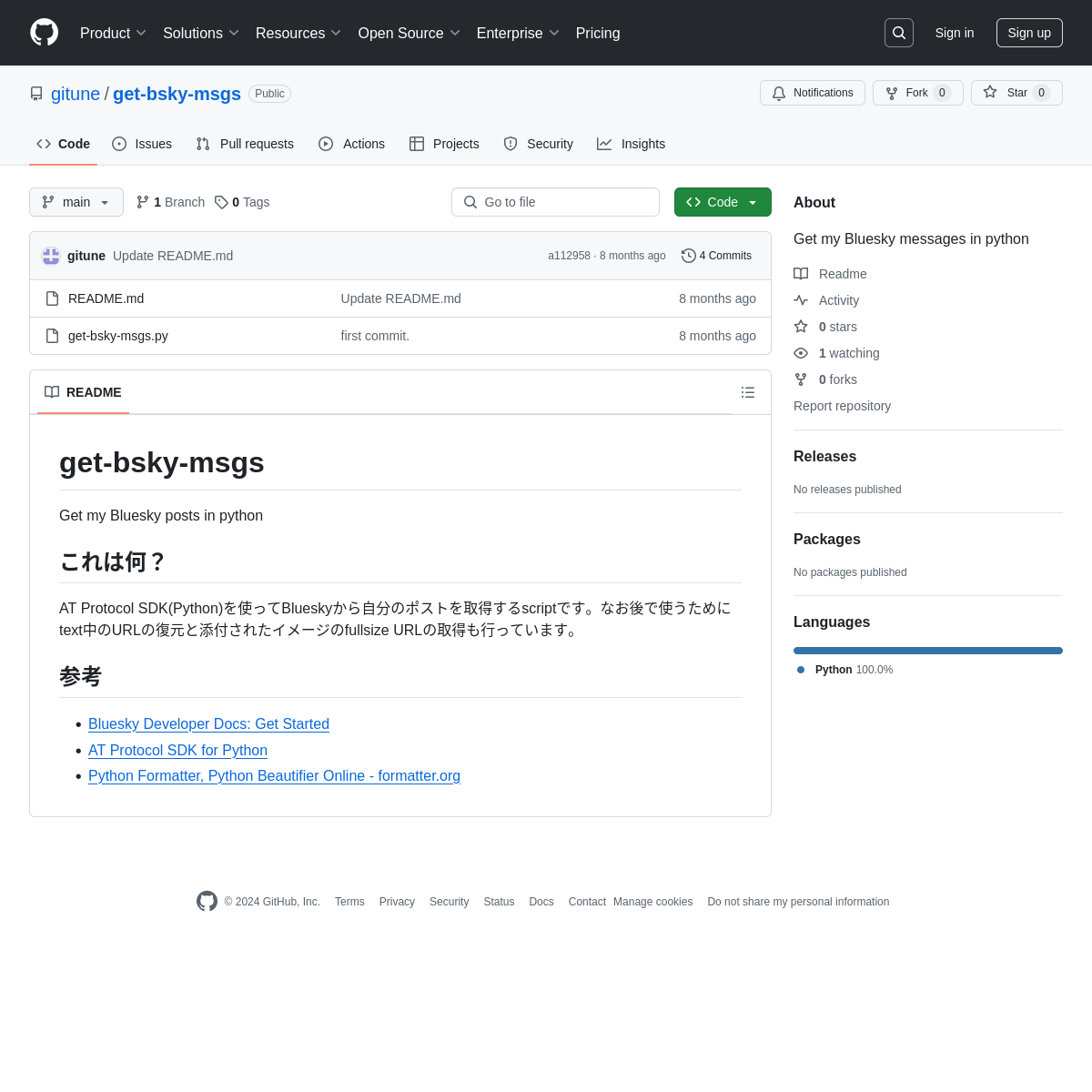Click the Python language color dot
Viewport: 1092px width, 1092px height.
[801, 670]
